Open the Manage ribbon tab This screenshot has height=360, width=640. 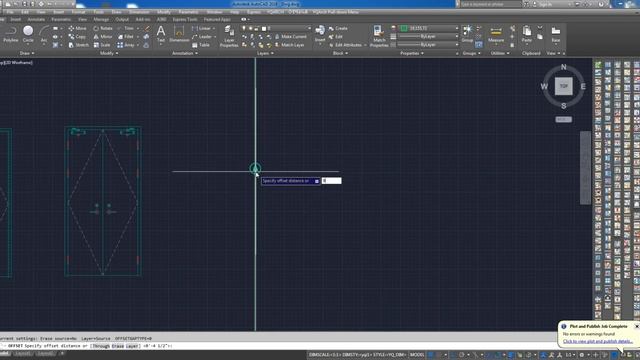[x=101, y=19]
